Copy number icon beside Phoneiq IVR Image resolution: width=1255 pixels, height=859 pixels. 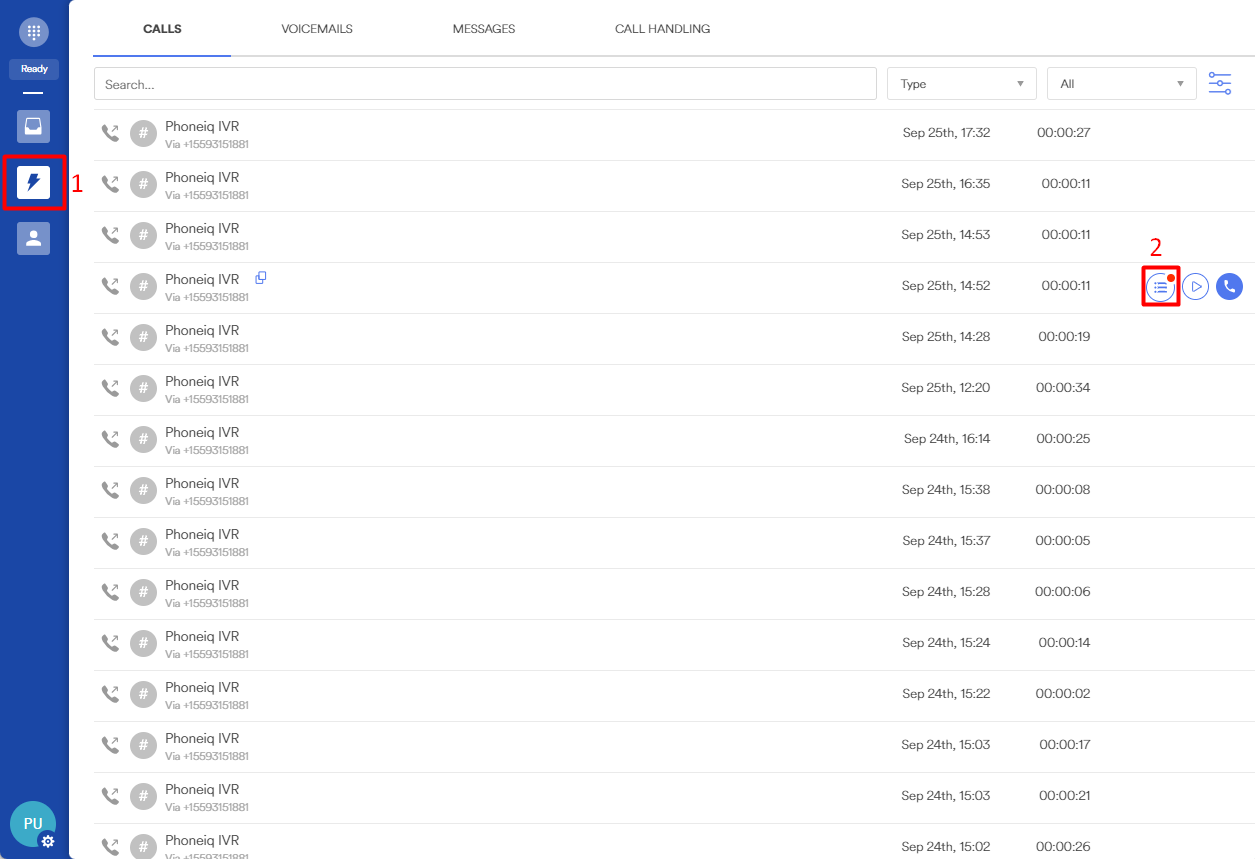[261, 278]
